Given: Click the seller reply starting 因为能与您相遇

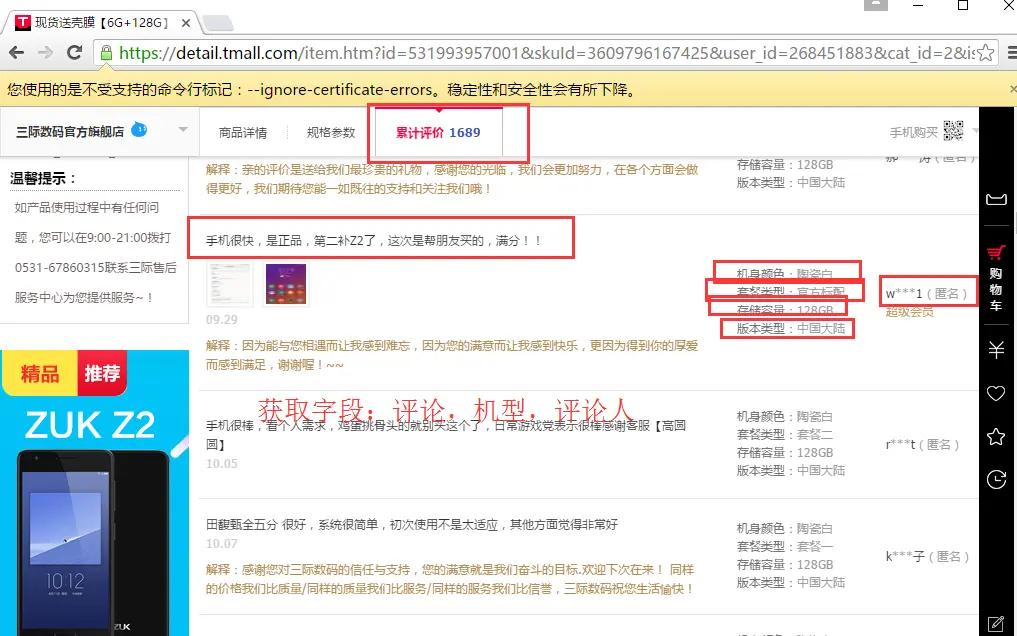Looking at the screenshot, I should (x=451, y=355).
